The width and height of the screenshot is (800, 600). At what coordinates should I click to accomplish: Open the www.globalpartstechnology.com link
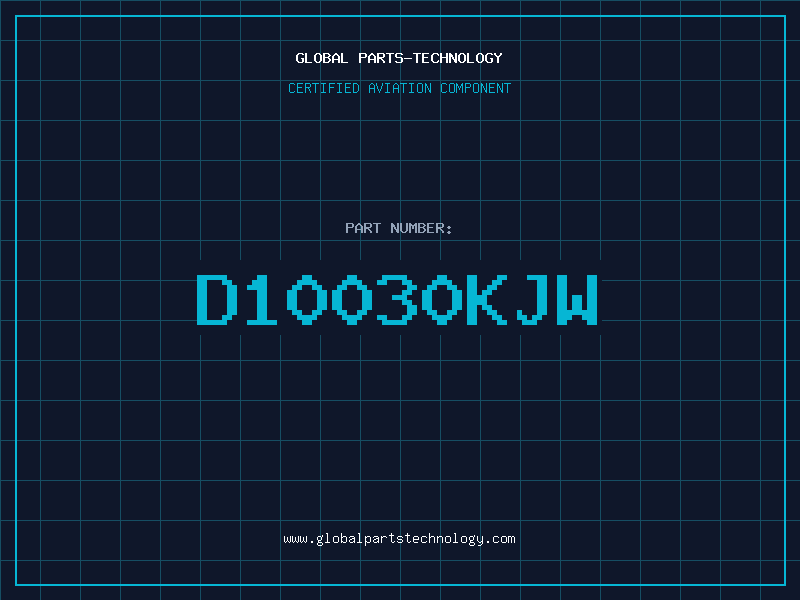pos(399,539)
